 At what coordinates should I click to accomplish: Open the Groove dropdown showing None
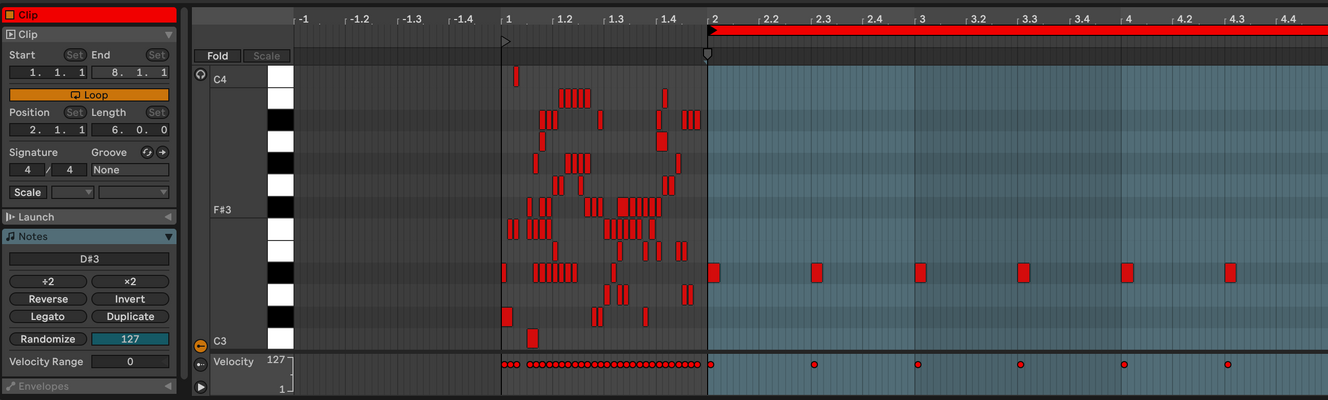pos(130,170)
